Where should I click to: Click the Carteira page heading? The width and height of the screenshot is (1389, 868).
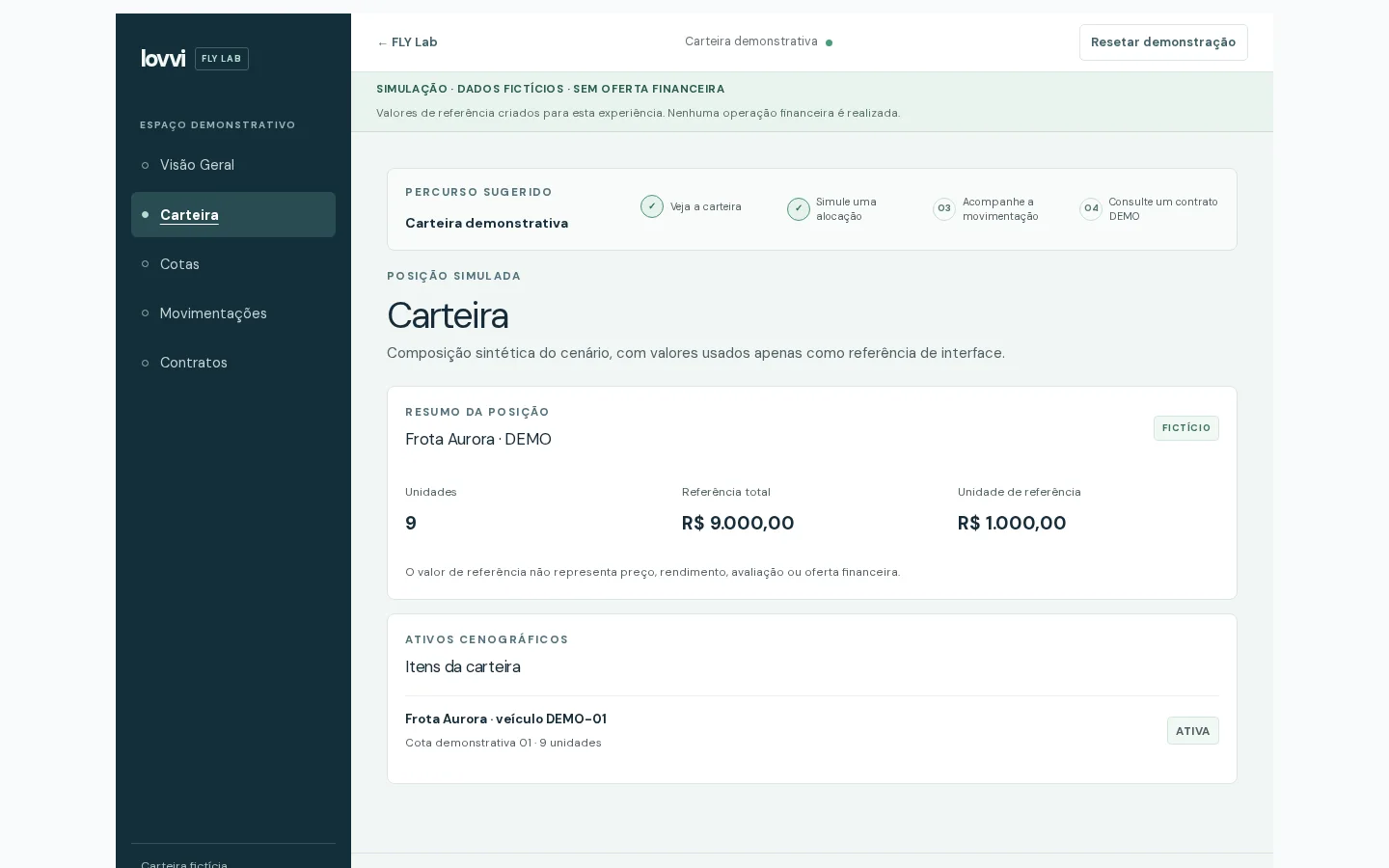(448, 315)
